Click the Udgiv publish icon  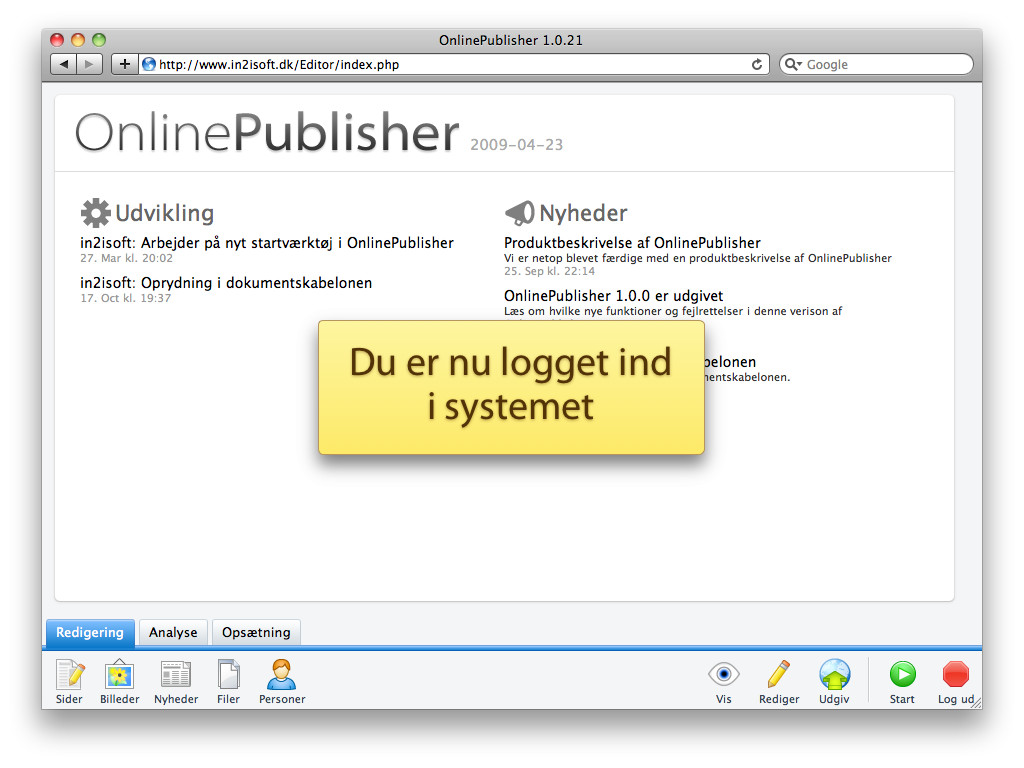[x=834, y=675]
